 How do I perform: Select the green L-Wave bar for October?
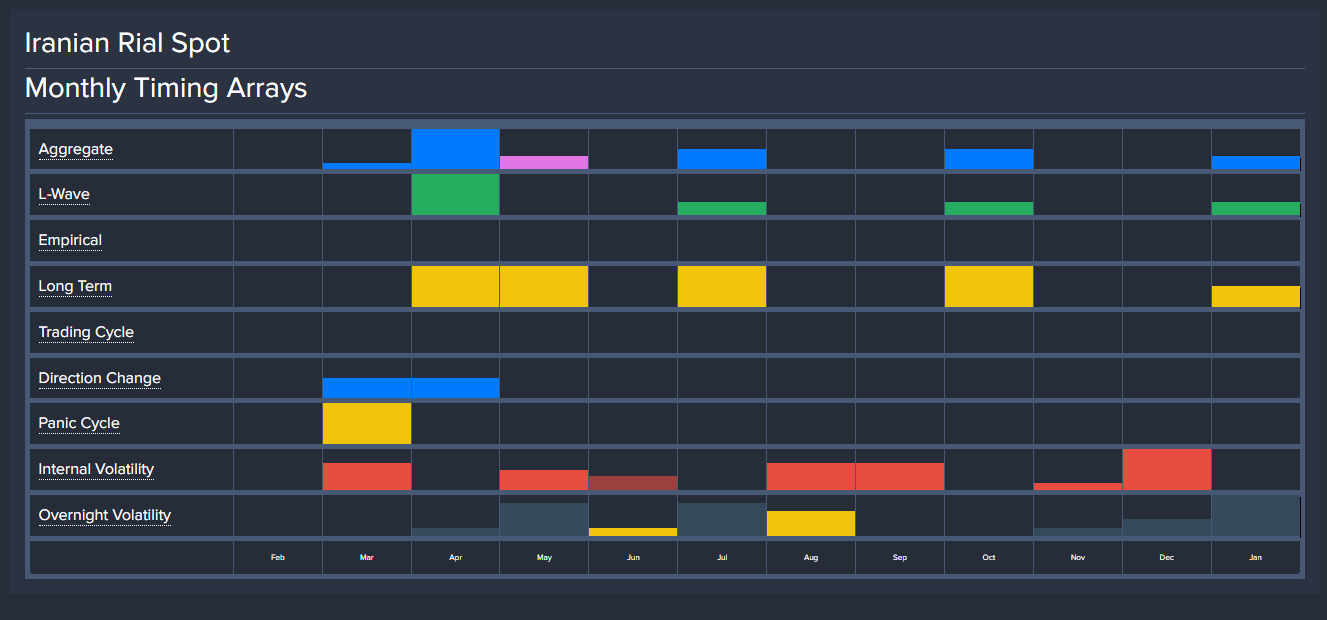989,209
